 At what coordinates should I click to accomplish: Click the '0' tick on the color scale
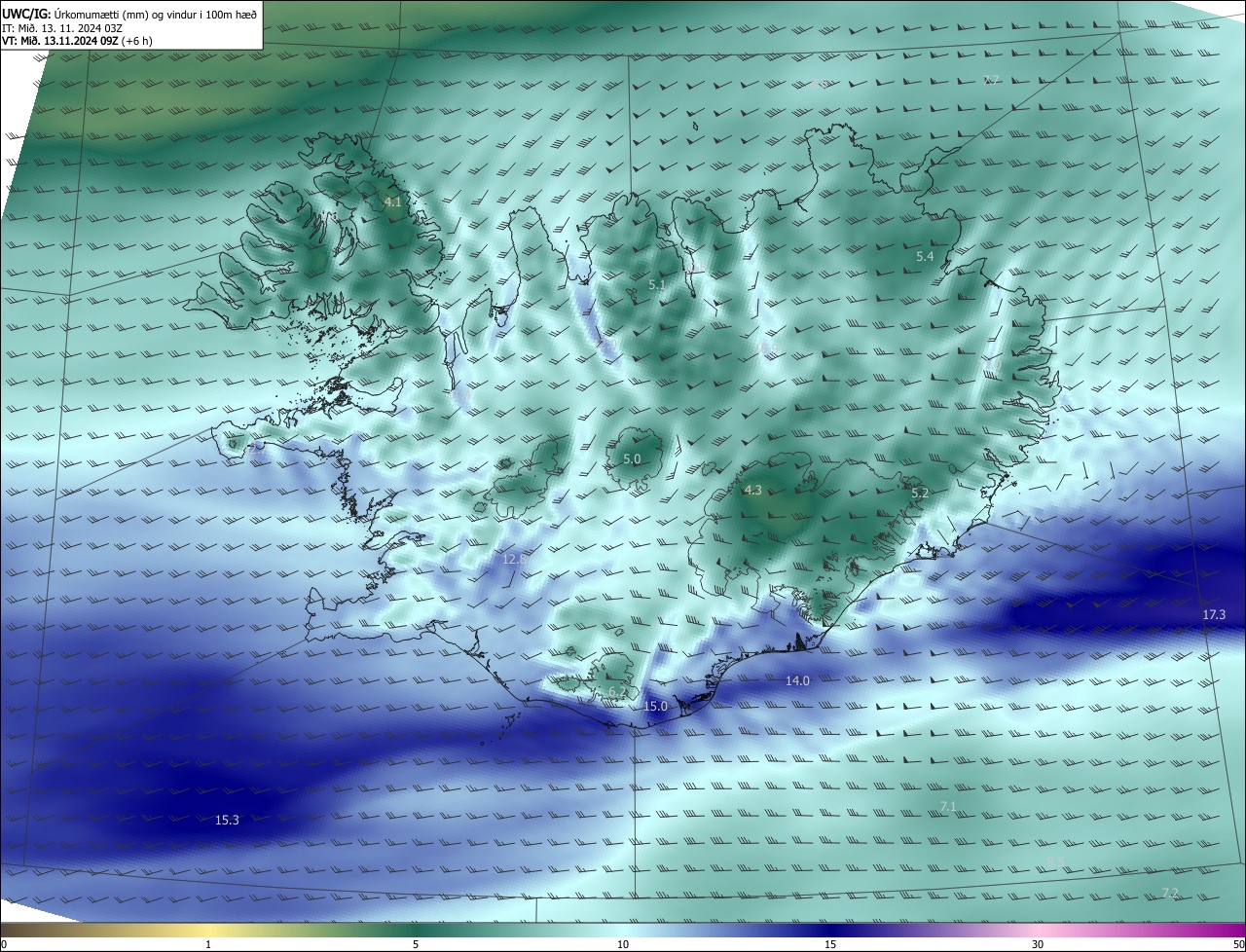pyautogui.click(x=4, y=944)
